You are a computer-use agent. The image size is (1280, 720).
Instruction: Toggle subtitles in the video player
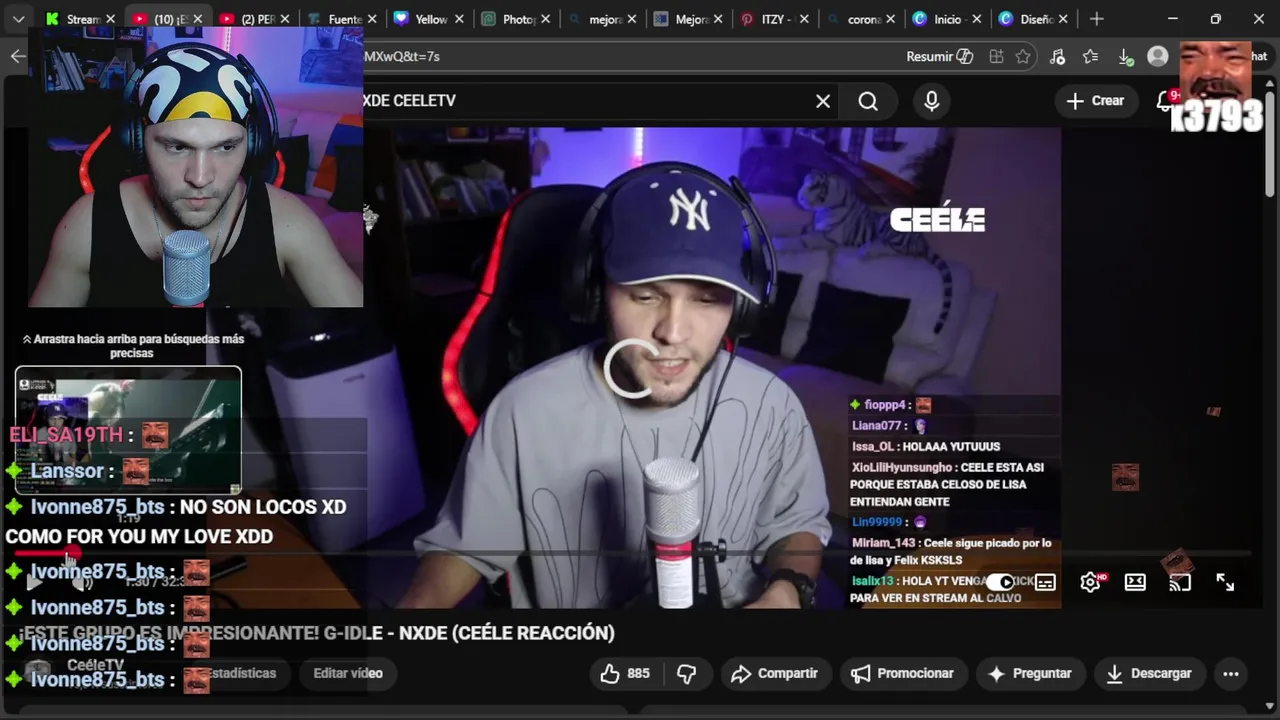pos(1045,582)
